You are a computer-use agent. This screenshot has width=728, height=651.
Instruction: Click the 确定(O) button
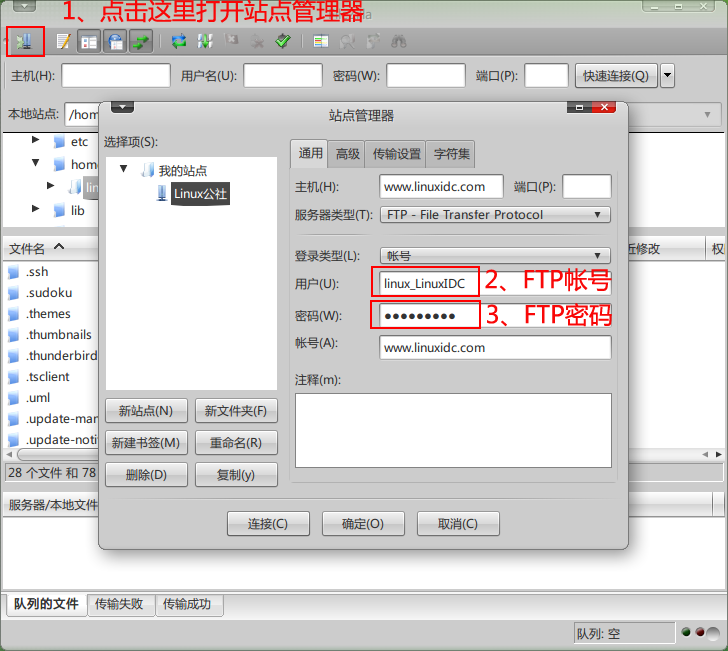point(363,524)
